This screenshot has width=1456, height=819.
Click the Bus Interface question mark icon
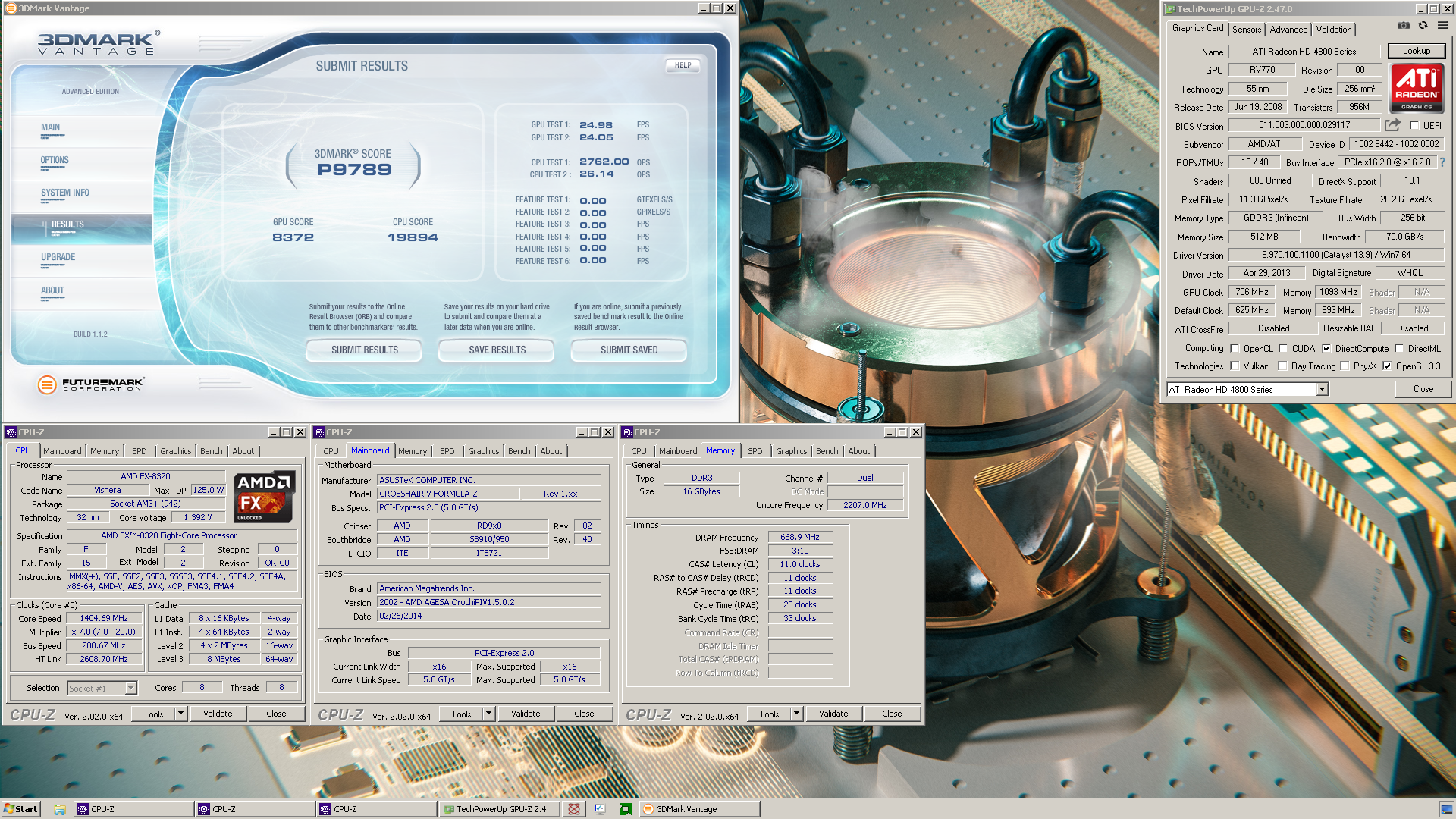[1442, 162]
